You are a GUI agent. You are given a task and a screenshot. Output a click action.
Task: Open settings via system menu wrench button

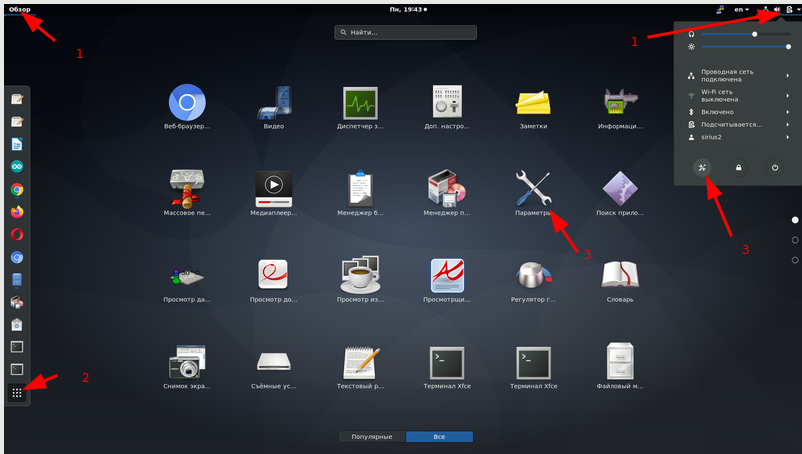704,168
